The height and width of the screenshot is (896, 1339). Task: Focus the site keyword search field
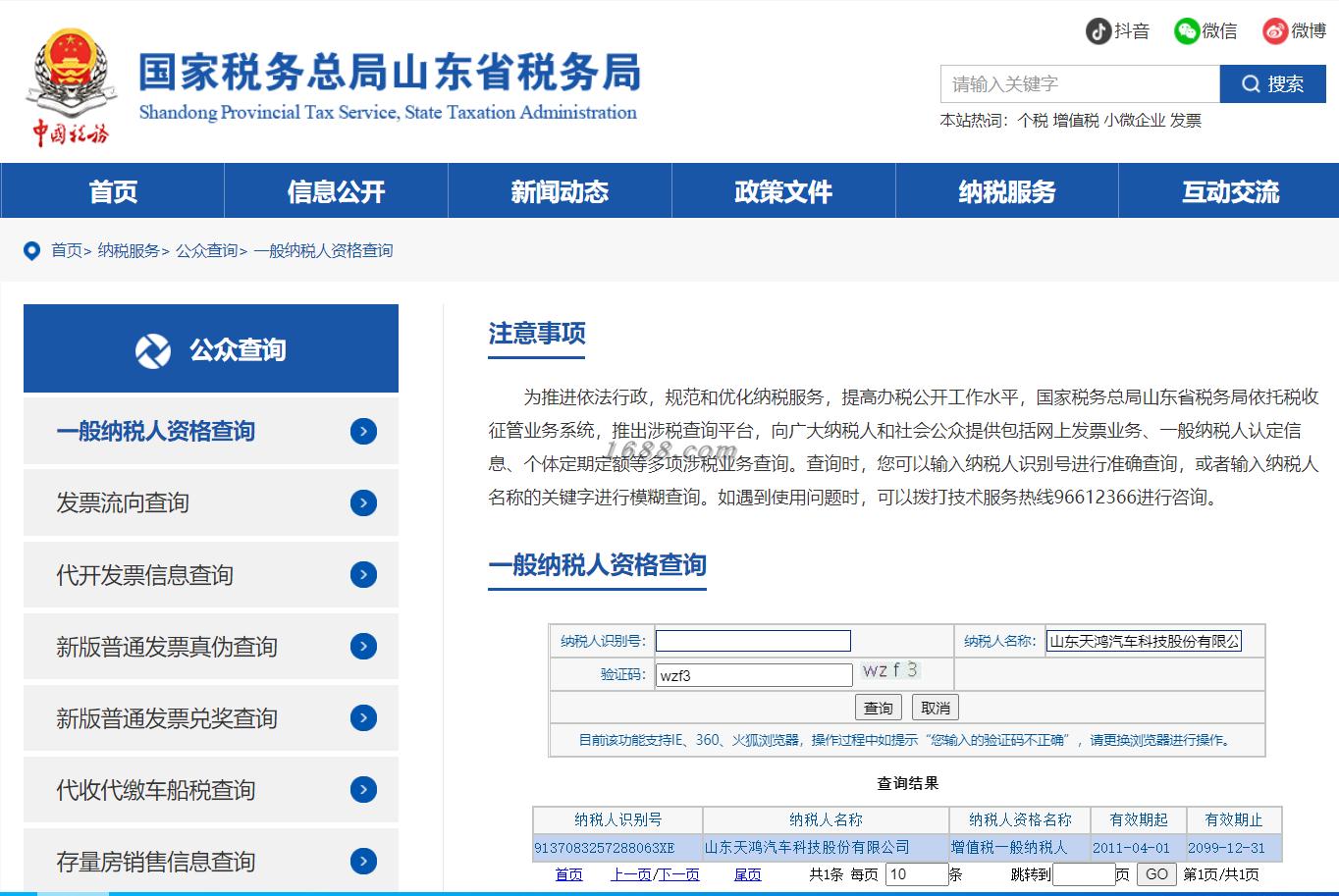pos(1080,83)
